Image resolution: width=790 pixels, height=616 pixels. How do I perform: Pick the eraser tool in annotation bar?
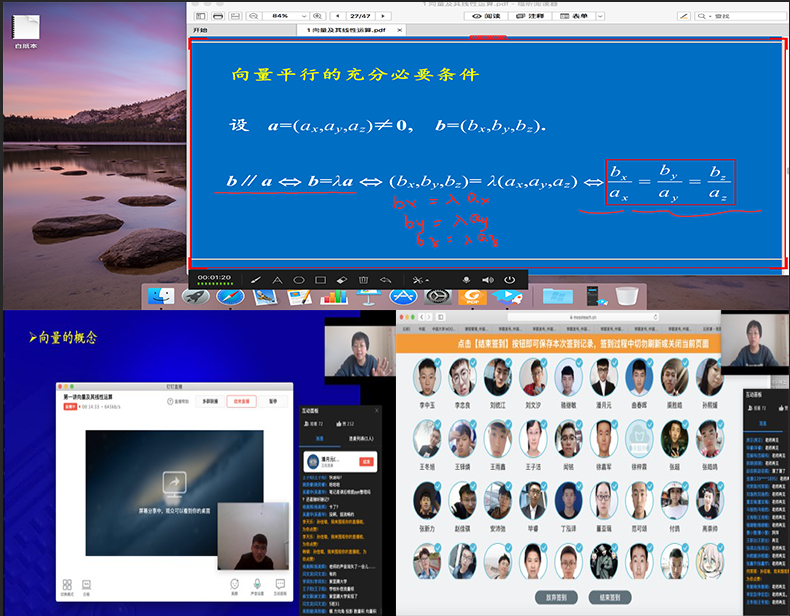[x=341, y=280]
